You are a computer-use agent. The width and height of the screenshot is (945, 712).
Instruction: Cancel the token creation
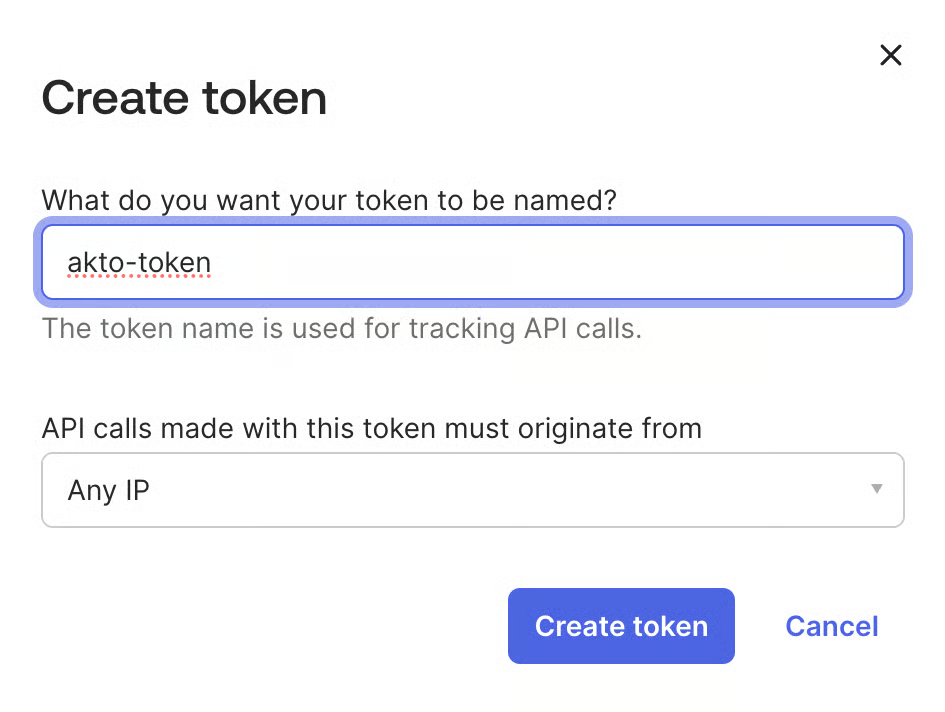831,626
